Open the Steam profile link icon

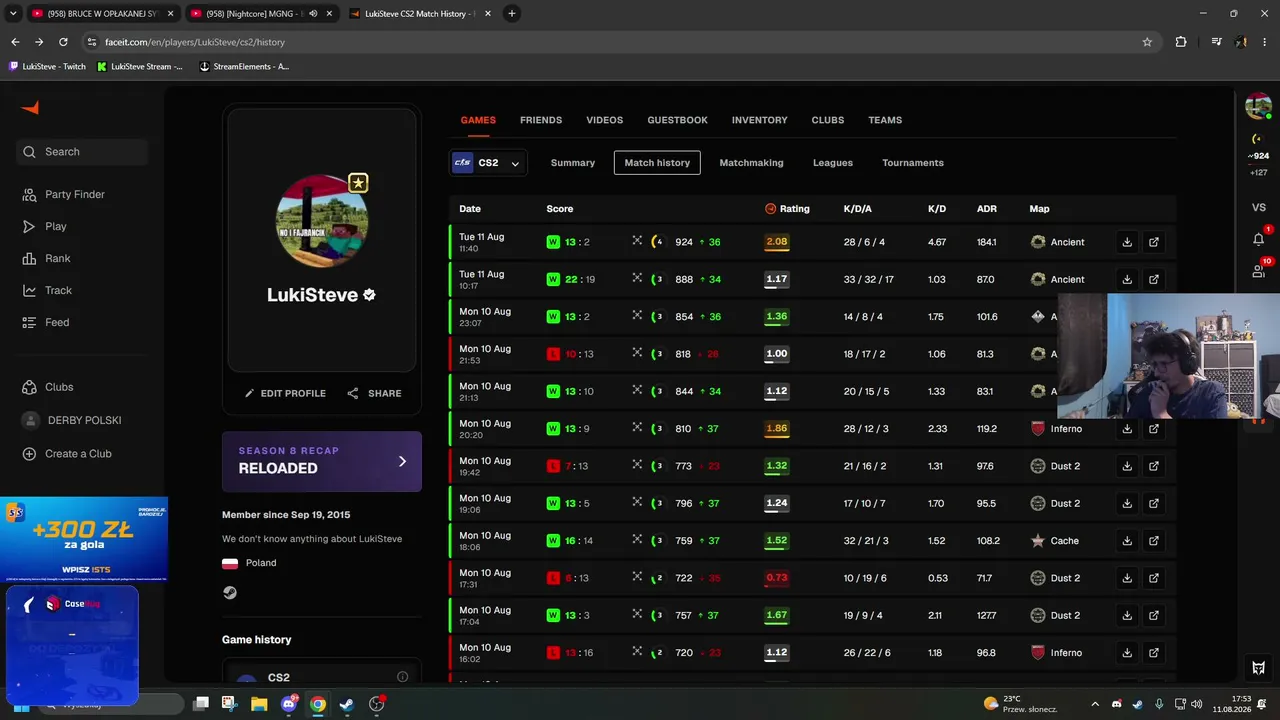(x=230, y=592)
